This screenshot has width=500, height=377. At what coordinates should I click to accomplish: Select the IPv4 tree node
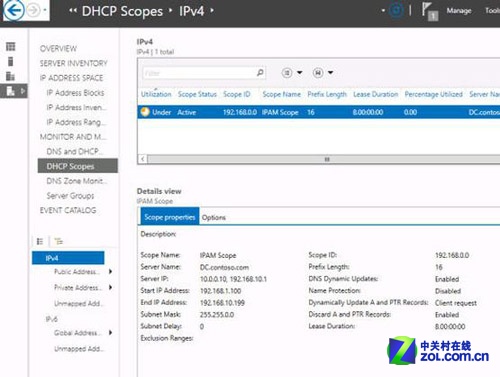68,258
